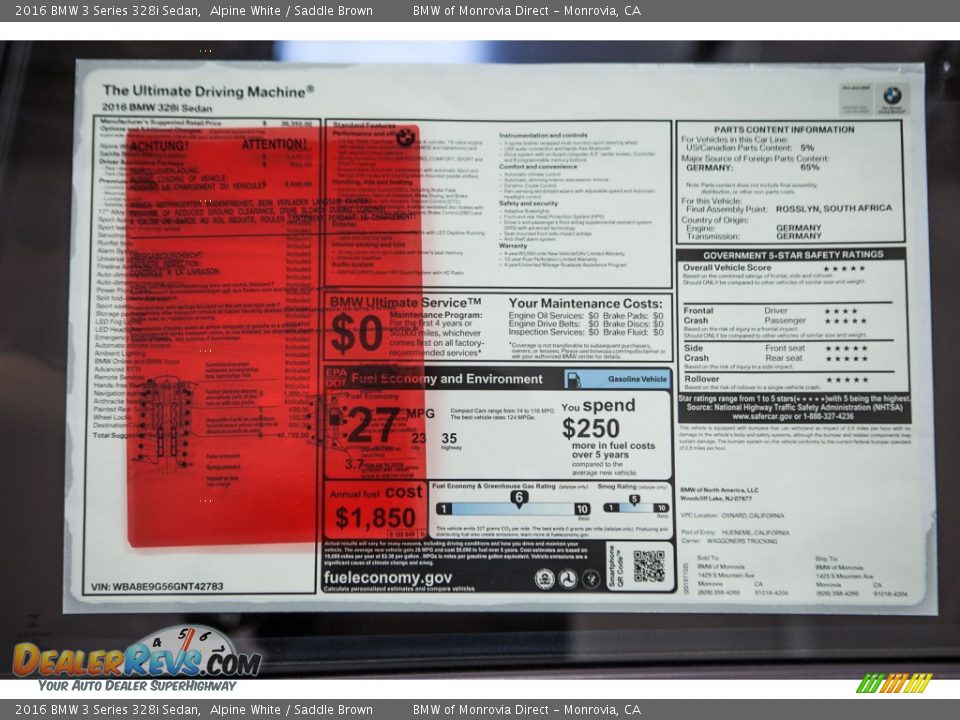Click the VIN number at the sticker bottom
This screenshot has height=720, width=960.
157,587
